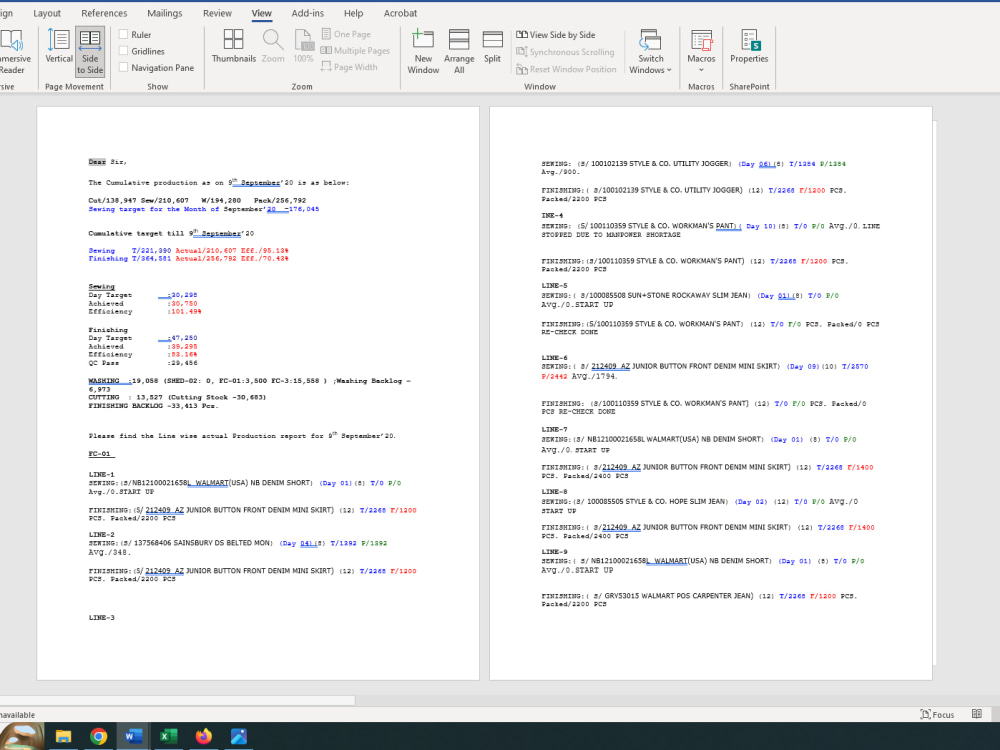Open Excel from the taskbar

tap(167, 735)
